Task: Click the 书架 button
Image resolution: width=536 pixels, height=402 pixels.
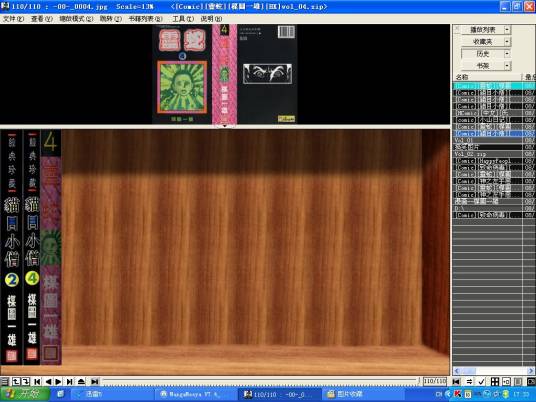Action: [x=482, y=66]
